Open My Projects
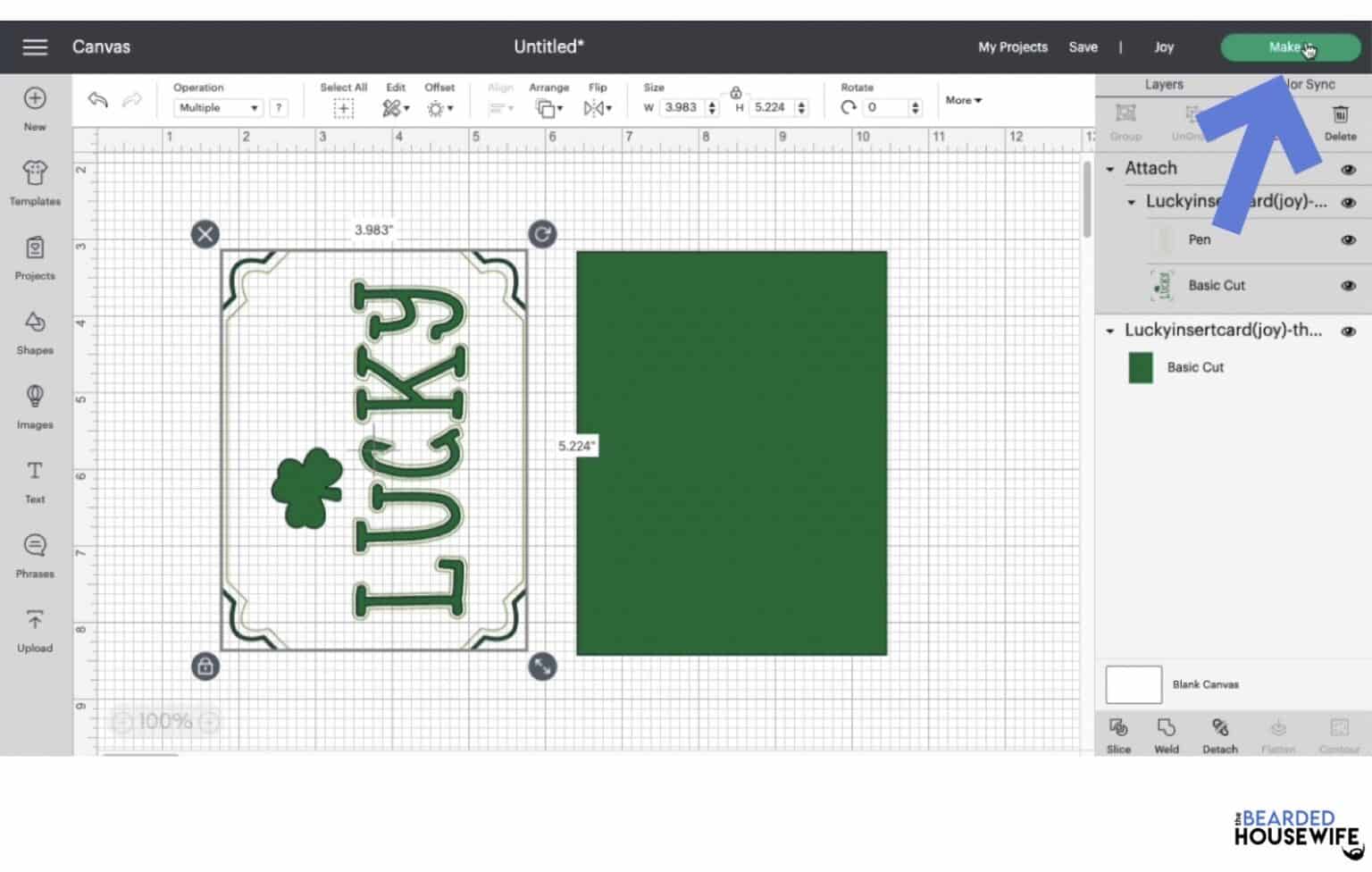1372x872 pixels. pyautogui.click(x=1012, y=46)
